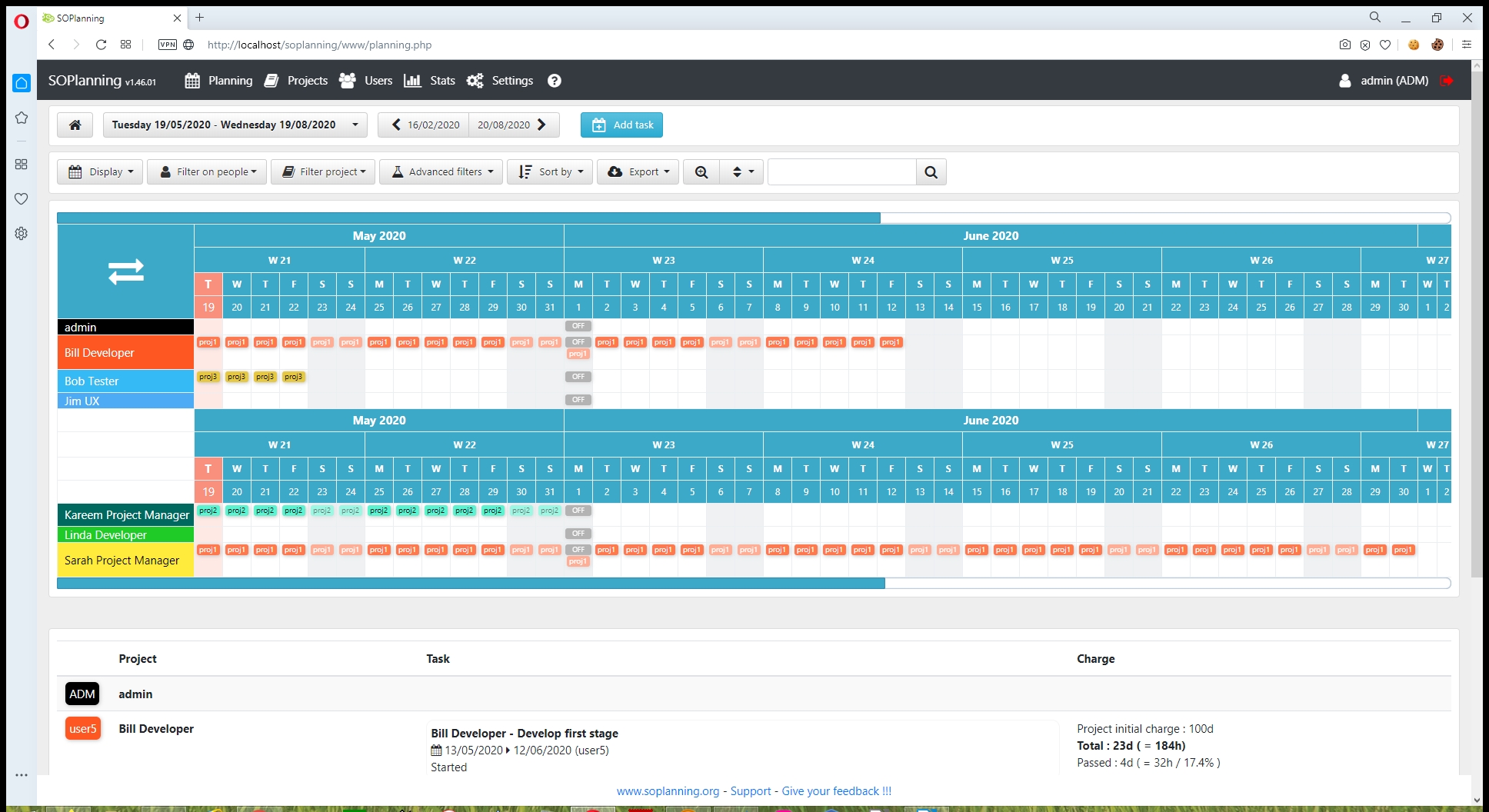Toggle the OFF badge in admin row
This screenshot has width=1489, height=812.
click(x=578, y=326)
